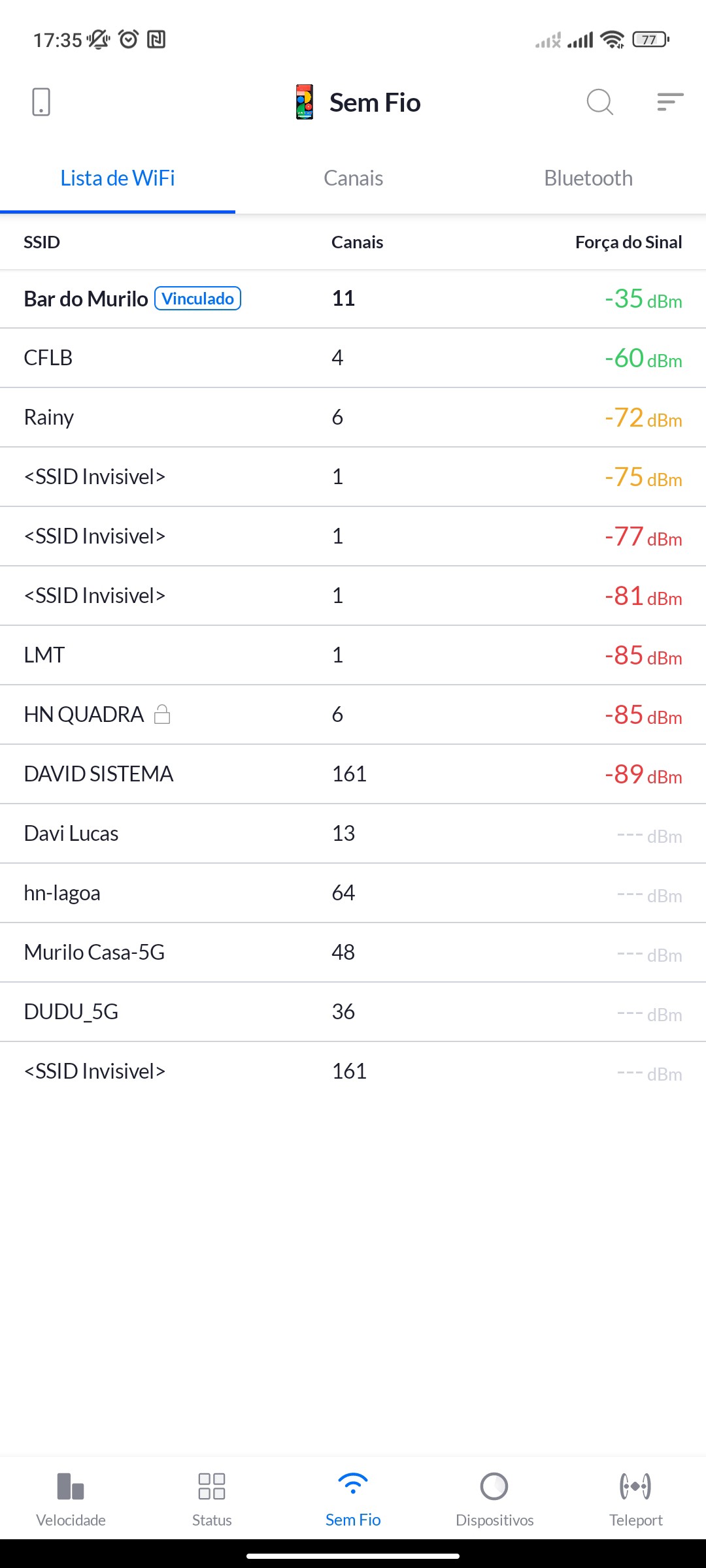Switch to the Canais tab
Screen dimensions: 706x1568
click(x=353, y=178)
